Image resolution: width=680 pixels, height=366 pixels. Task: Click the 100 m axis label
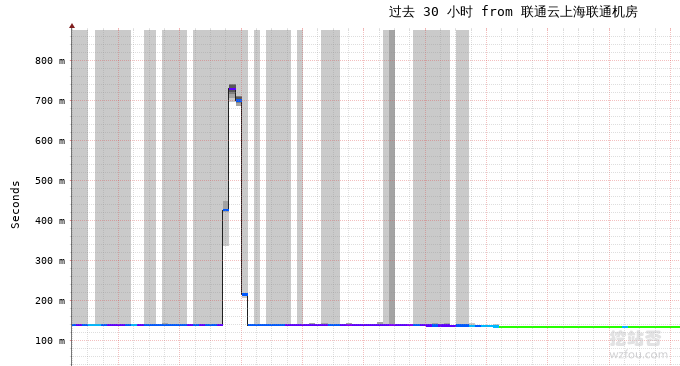(50, 340)
